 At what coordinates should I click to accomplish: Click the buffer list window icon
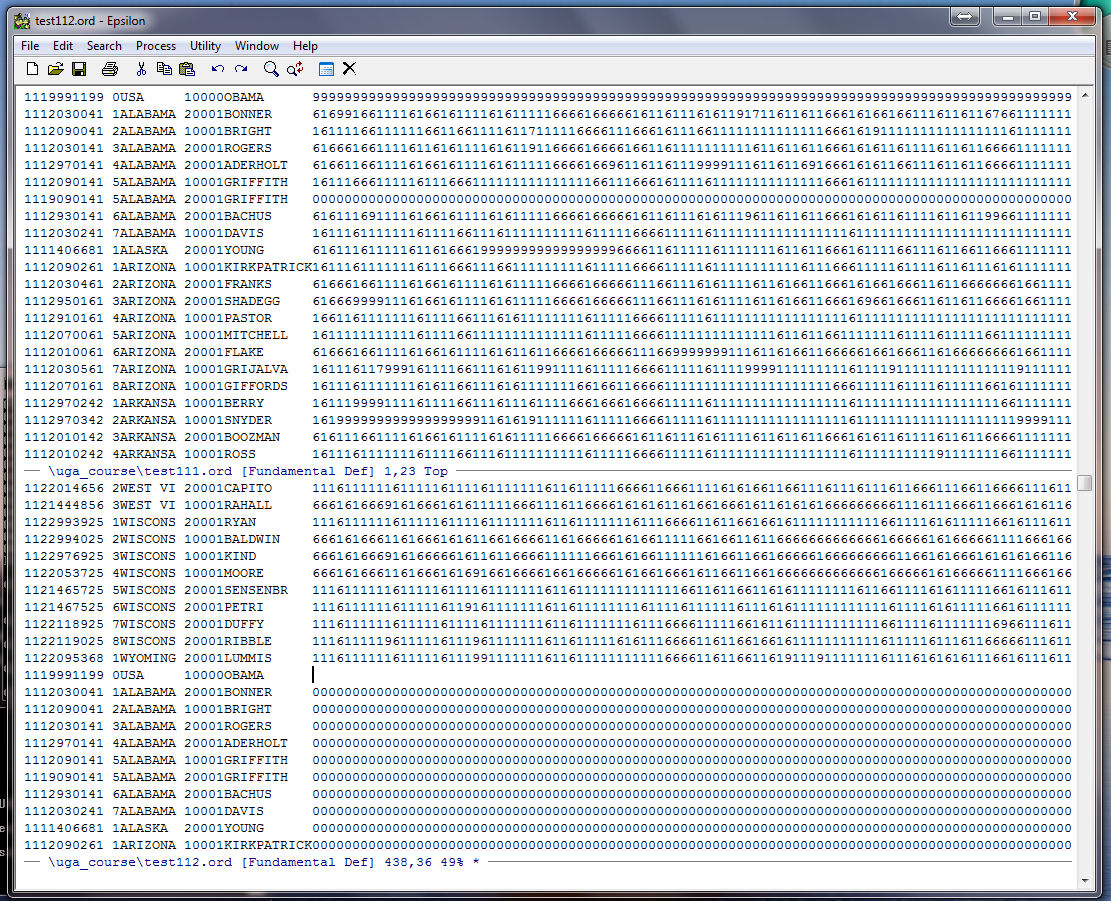click(326, 69)
